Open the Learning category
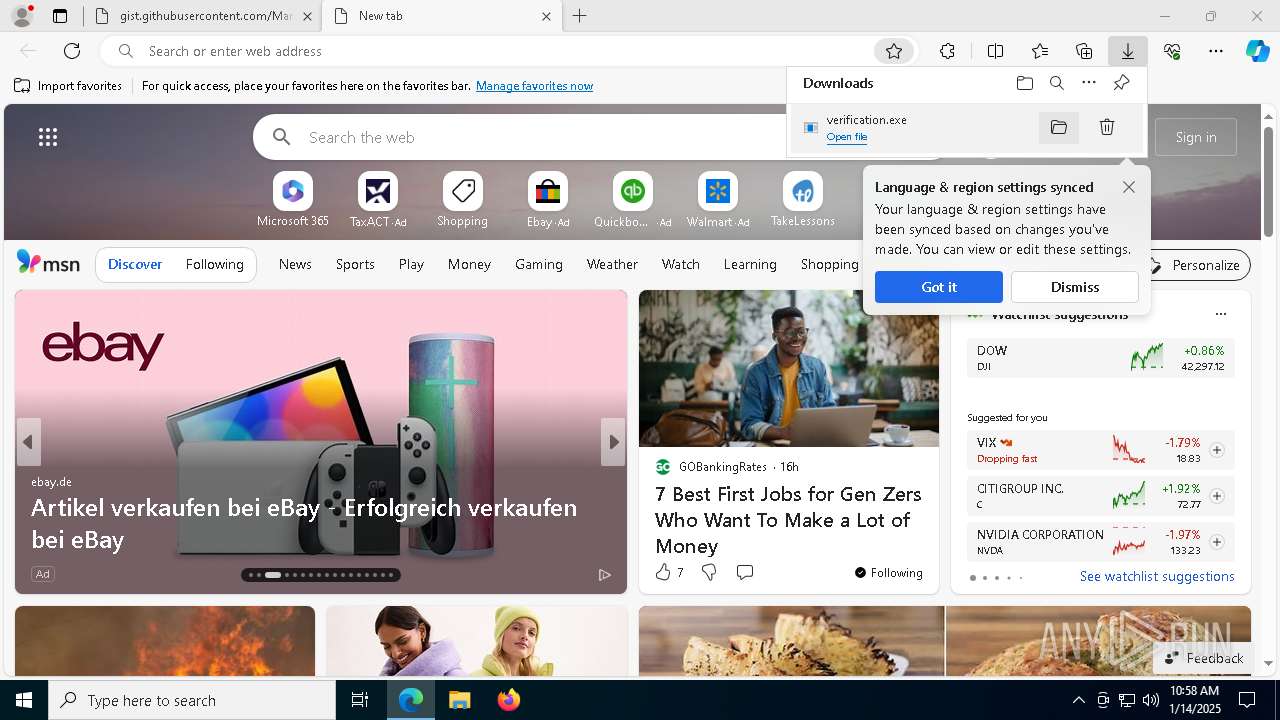1280x720 pixels. pos(750,264)
